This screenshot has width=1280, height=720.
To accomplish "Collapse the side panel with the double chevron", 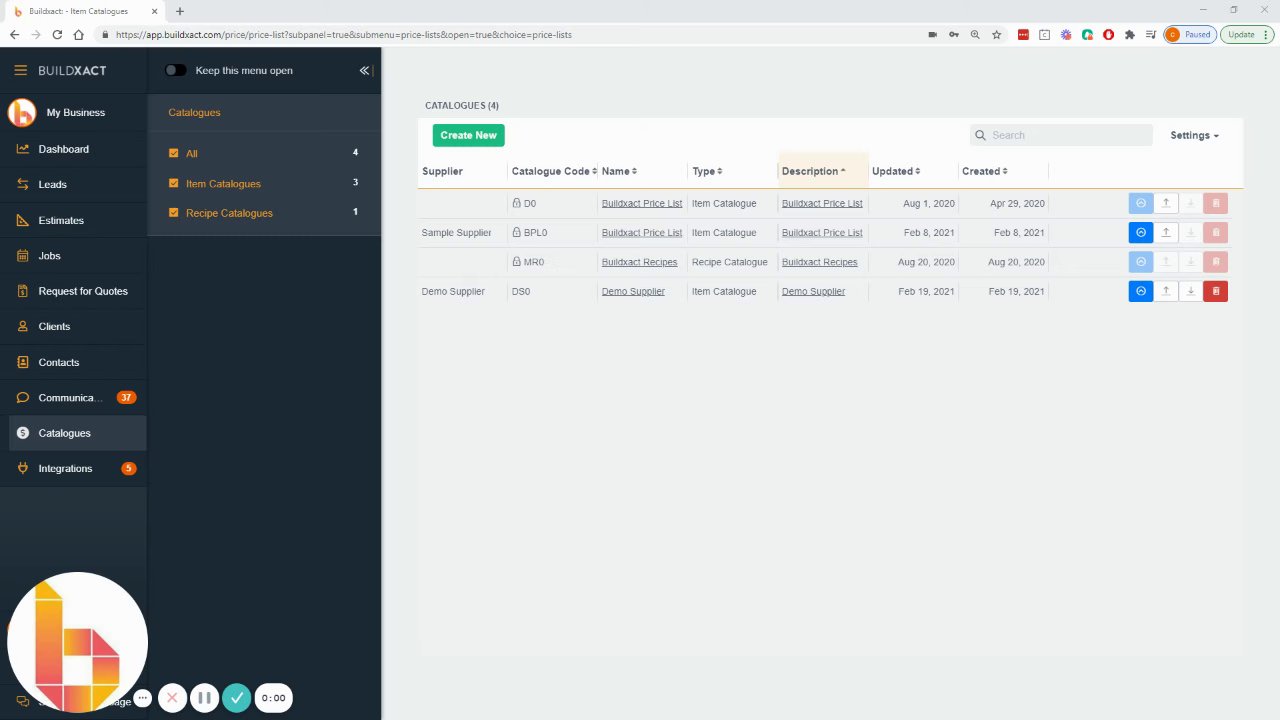I will point(364,70).
